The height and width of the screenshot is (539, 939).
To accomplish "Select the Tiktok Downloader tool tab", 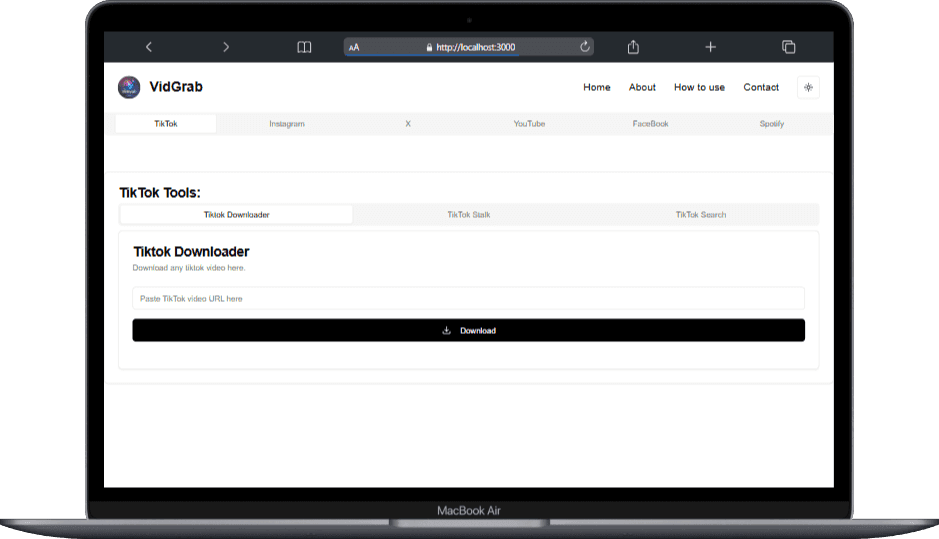I will [x=237, y=214].
